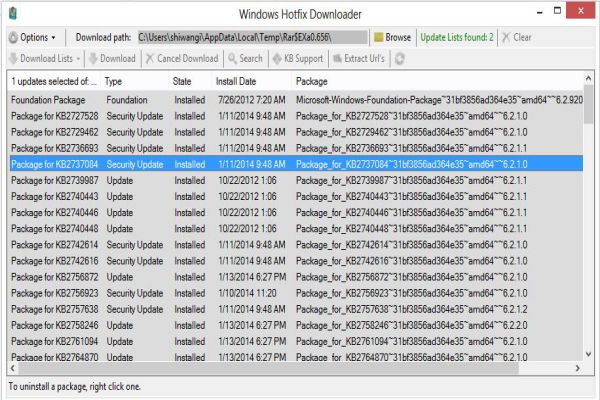
Task: Click the vertical scrollbar down arrow
Action: tap(589, 354)
